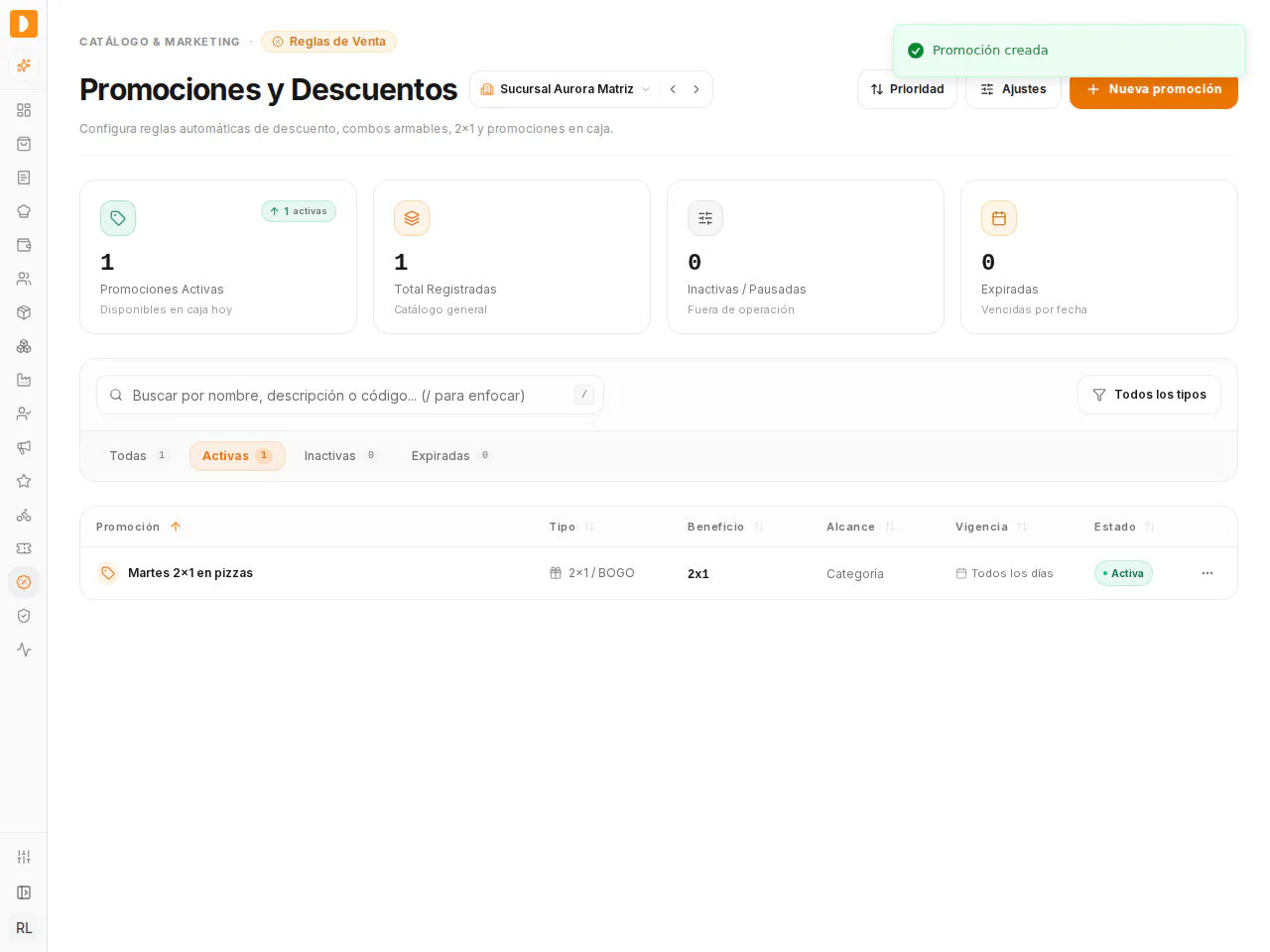Image resolution: width=1270 pixels, height=952 pixels.
Task: Open the sparkle assistant icon in sidebar
Action: (24, 65)
